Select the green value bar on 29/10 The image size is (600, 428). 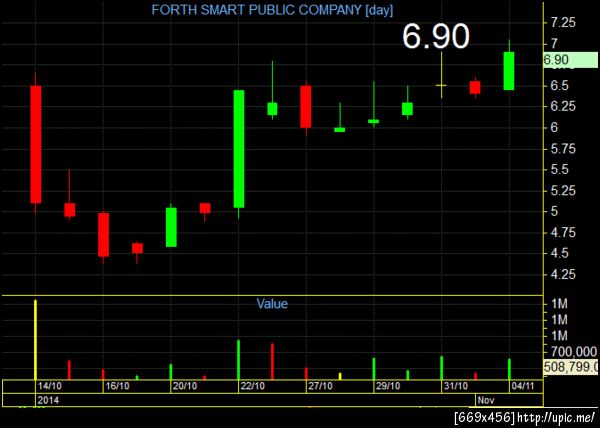374,369
